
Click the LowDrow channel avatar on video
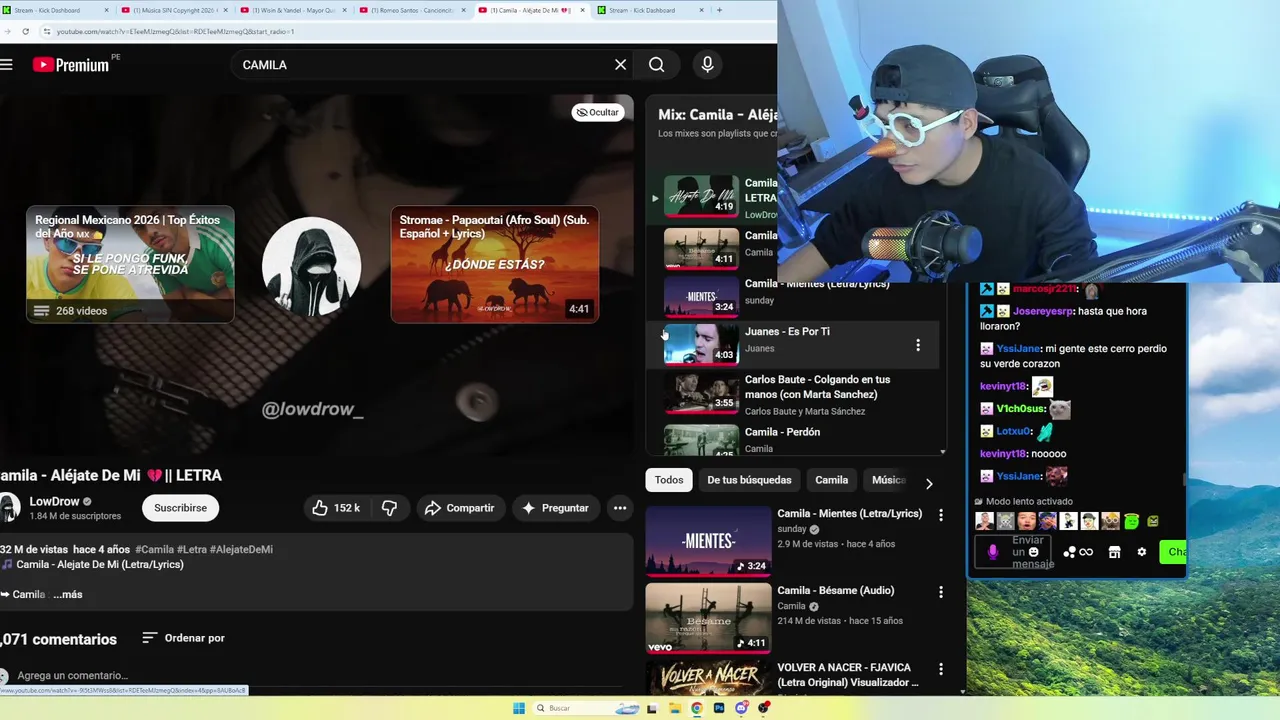pyautogui.click(x=311, y=267)
